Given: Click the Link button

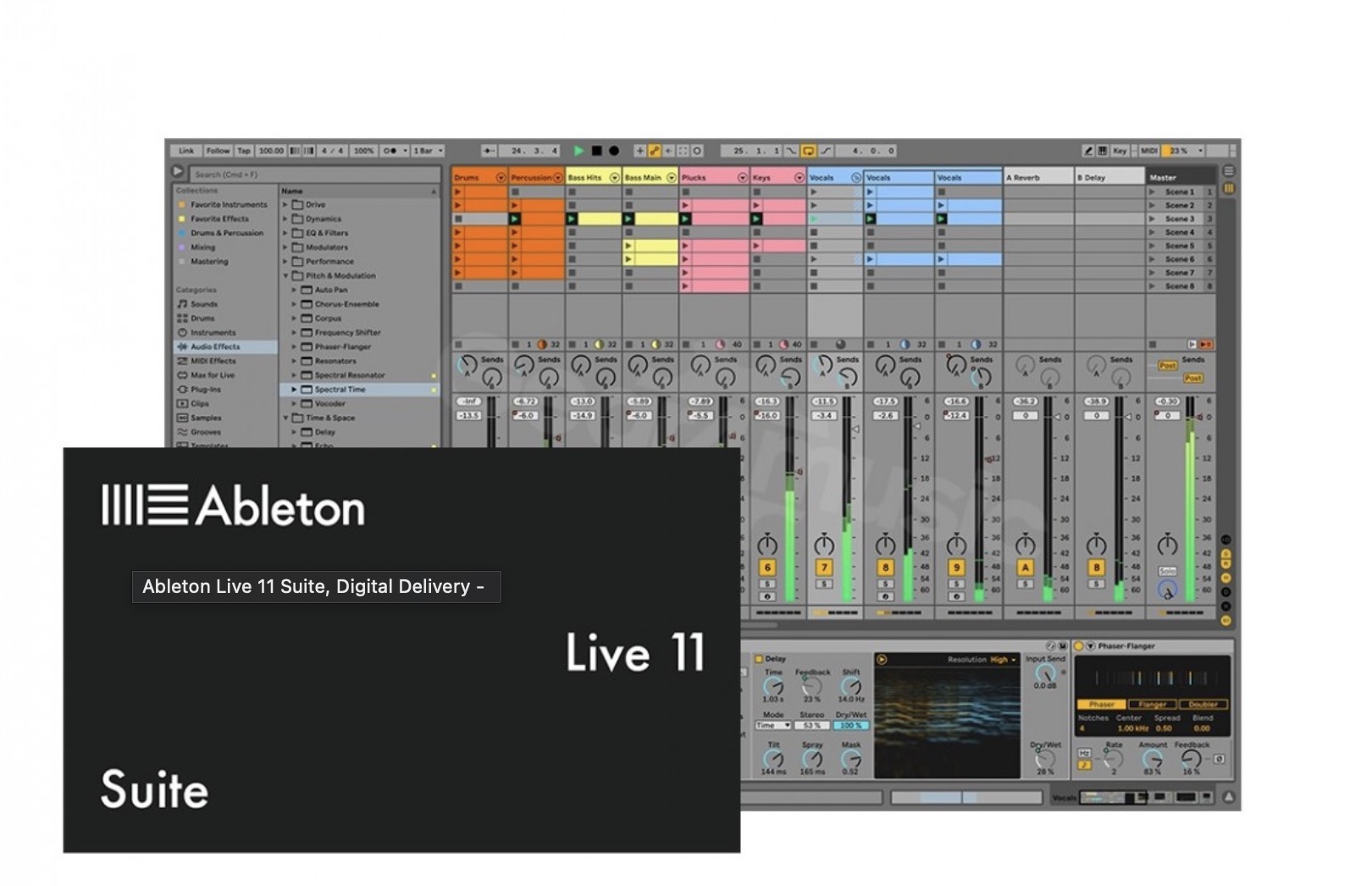Looking at the screenshot, I should [x=186, y=151].
